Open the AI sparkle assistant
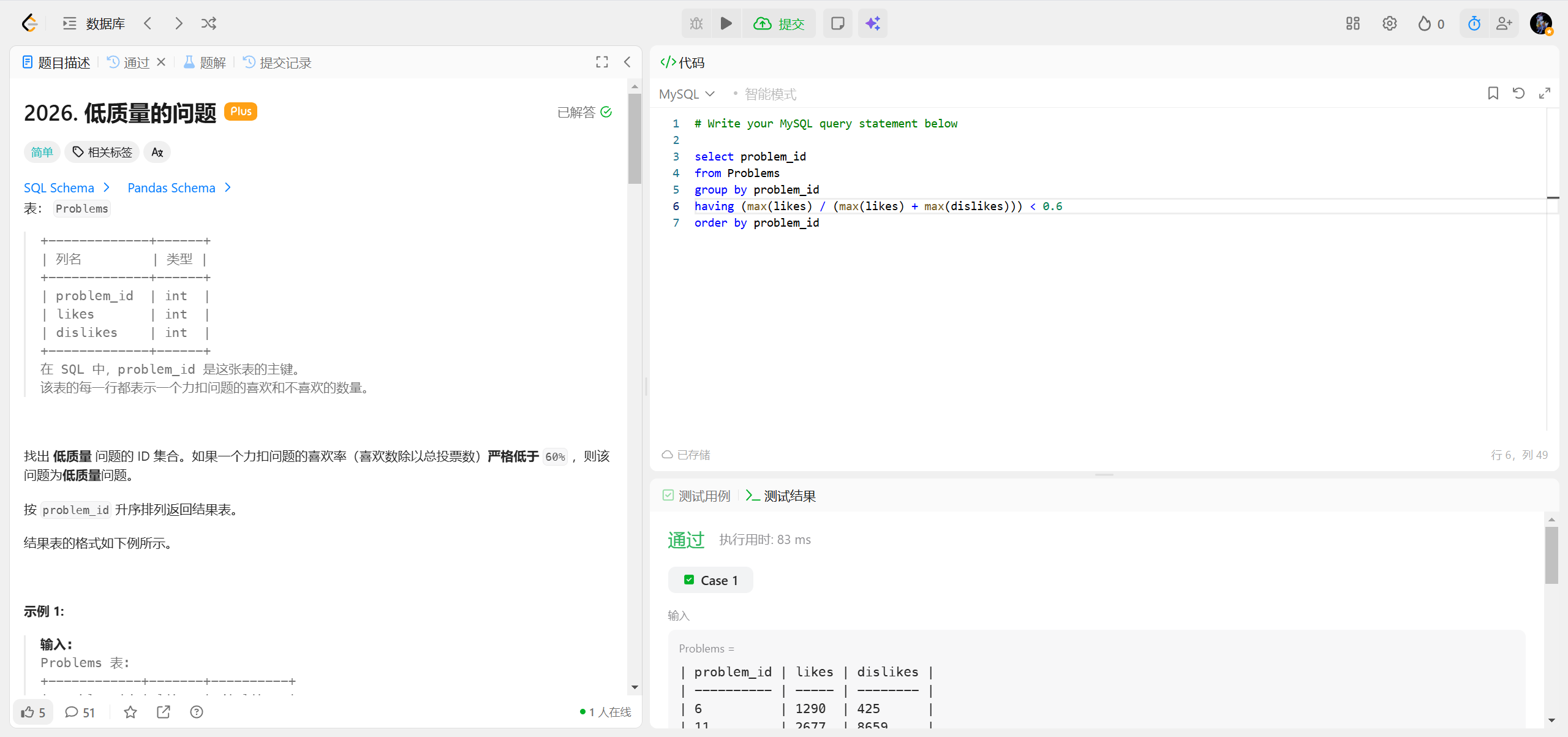 [x=872, y=23]
